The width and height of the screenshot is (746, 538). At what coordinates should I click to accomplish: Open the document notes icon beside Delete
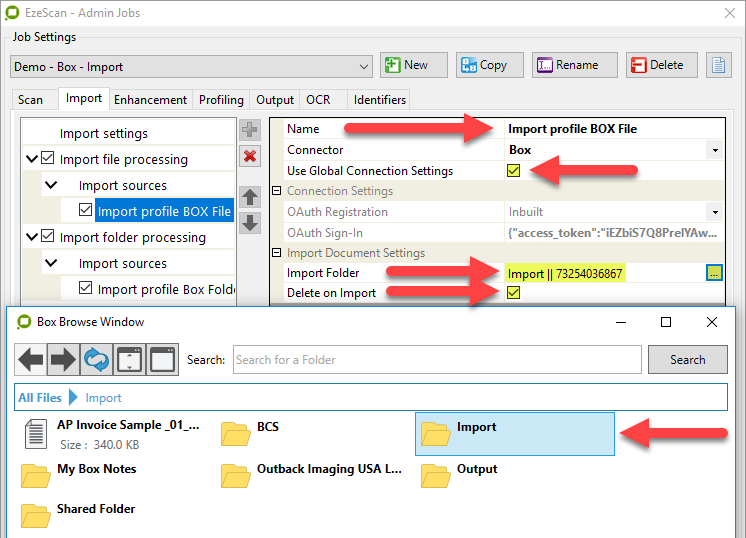[x=718, y=65]
